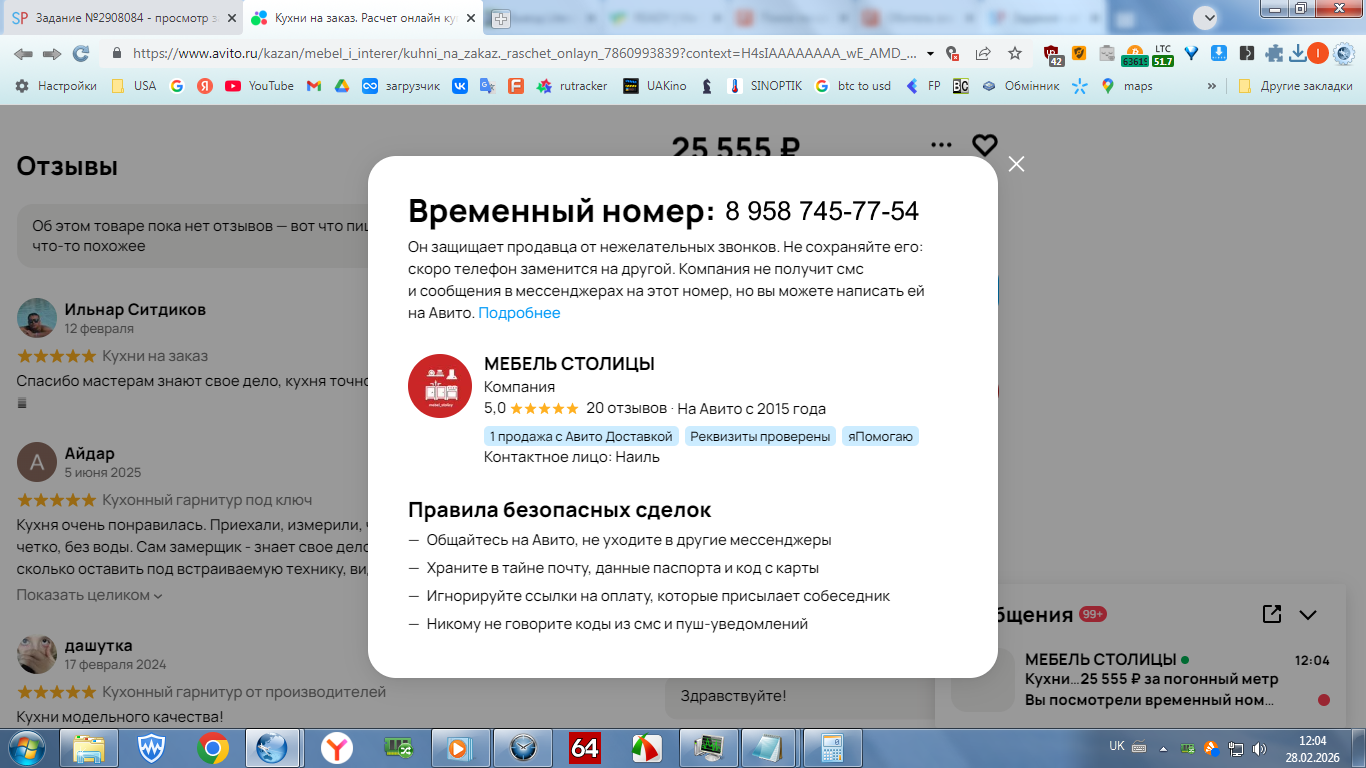Viewport: 1366px width, 768px height.
Task: Reload the Avito page
Action: click(81, 53)
